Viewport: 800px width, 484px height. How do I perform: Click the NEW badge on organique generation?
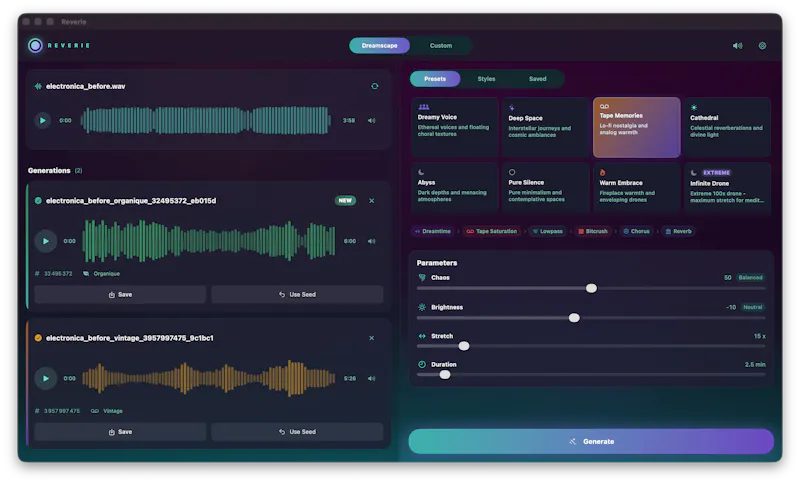click(345, 200)
